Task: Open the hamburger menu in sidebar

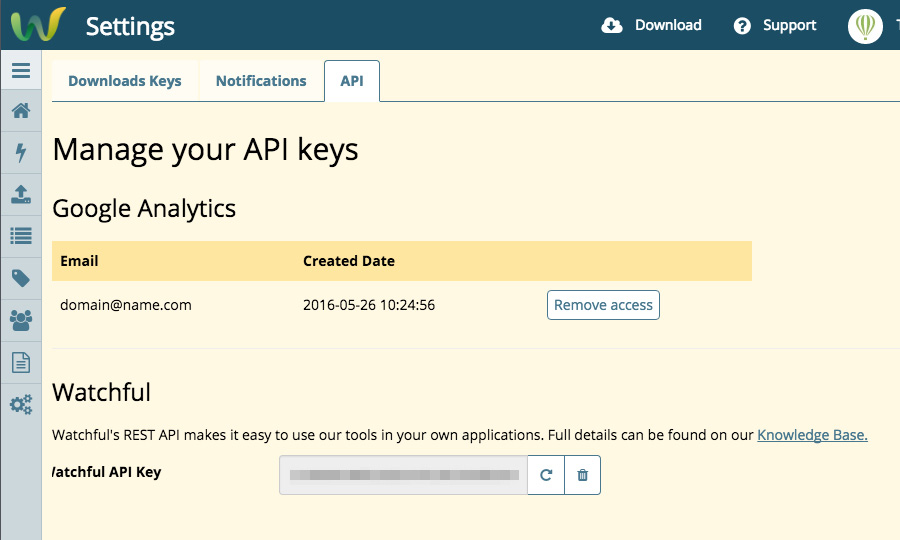Action: [x=21, y=70]
